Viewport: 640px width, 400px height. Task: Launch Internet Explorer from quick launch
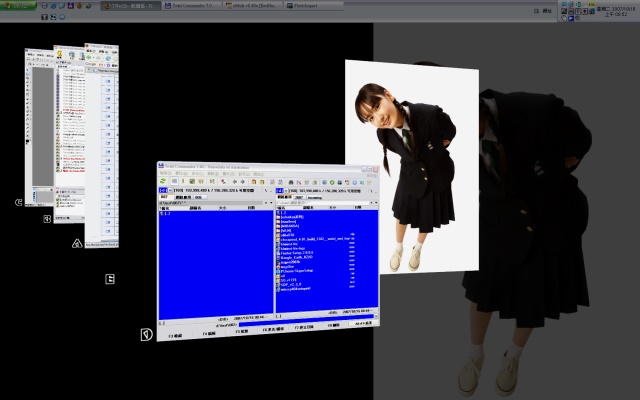pos(53,6)
